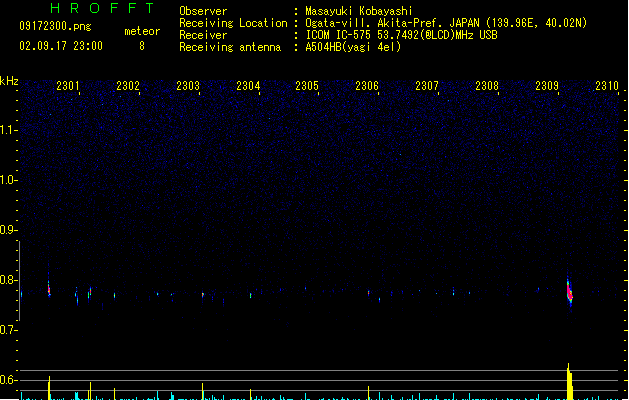Click the 2308 time marker
Image resolution: width=629 pixels, height=400 pixels.
tap(487, 86)
